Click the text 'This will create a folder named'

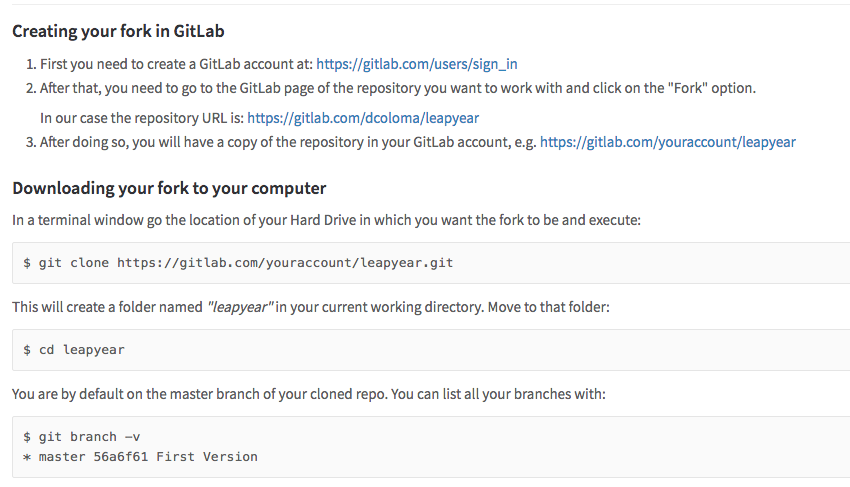tap(107, 307)
